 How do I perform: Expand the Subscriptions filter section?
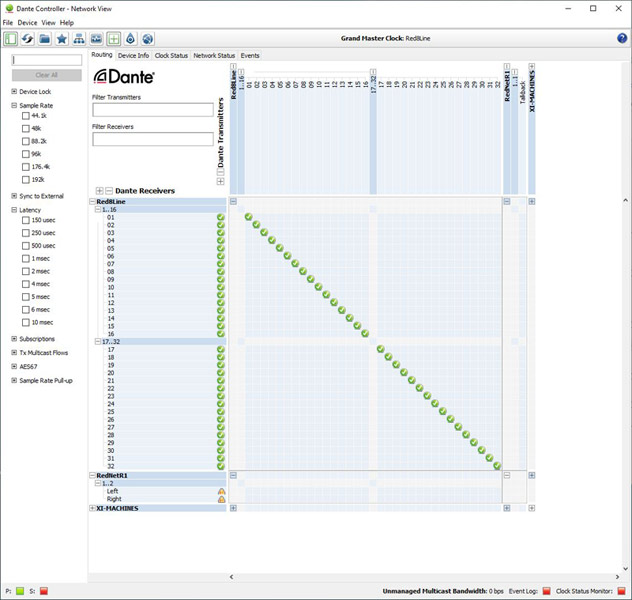[14, 339]
